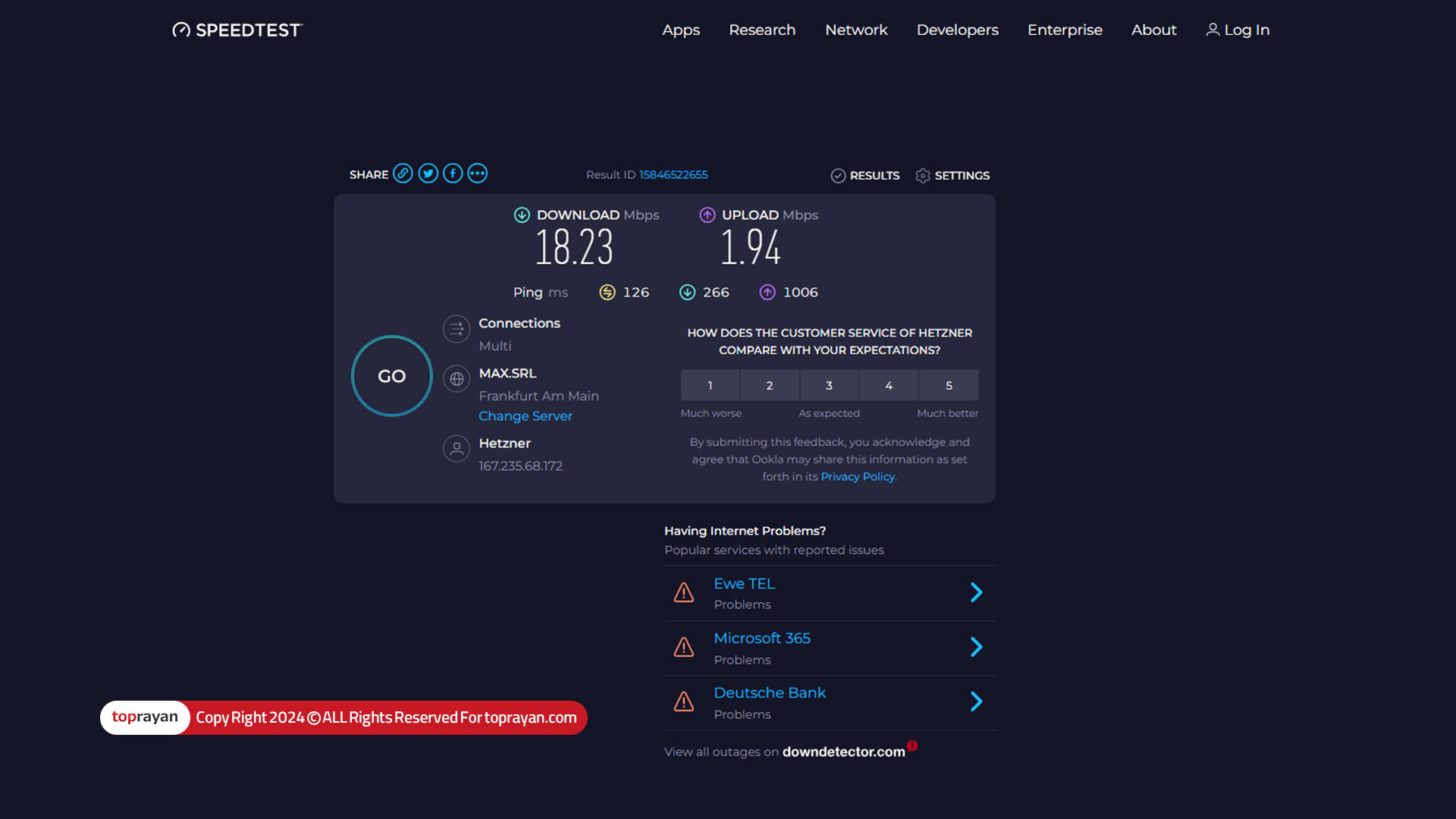Image resolution: width=1456 pixels, height=819 pixels.
Task: Open the Research menu
Action: [x=762, y=30]
